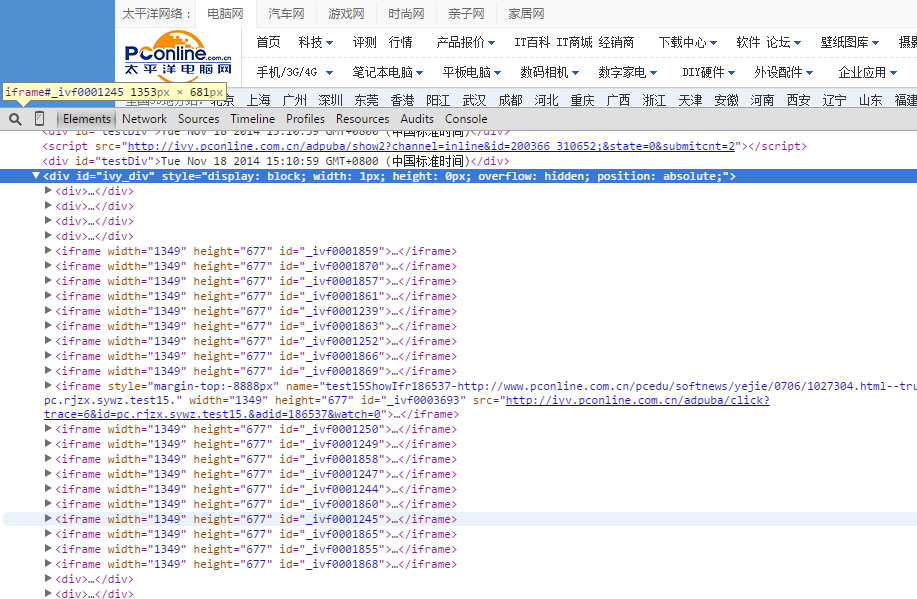The height and width of the screenshot is (599, 917).
Task: Click the IT商城 navigation link
Action: [574, 42]
